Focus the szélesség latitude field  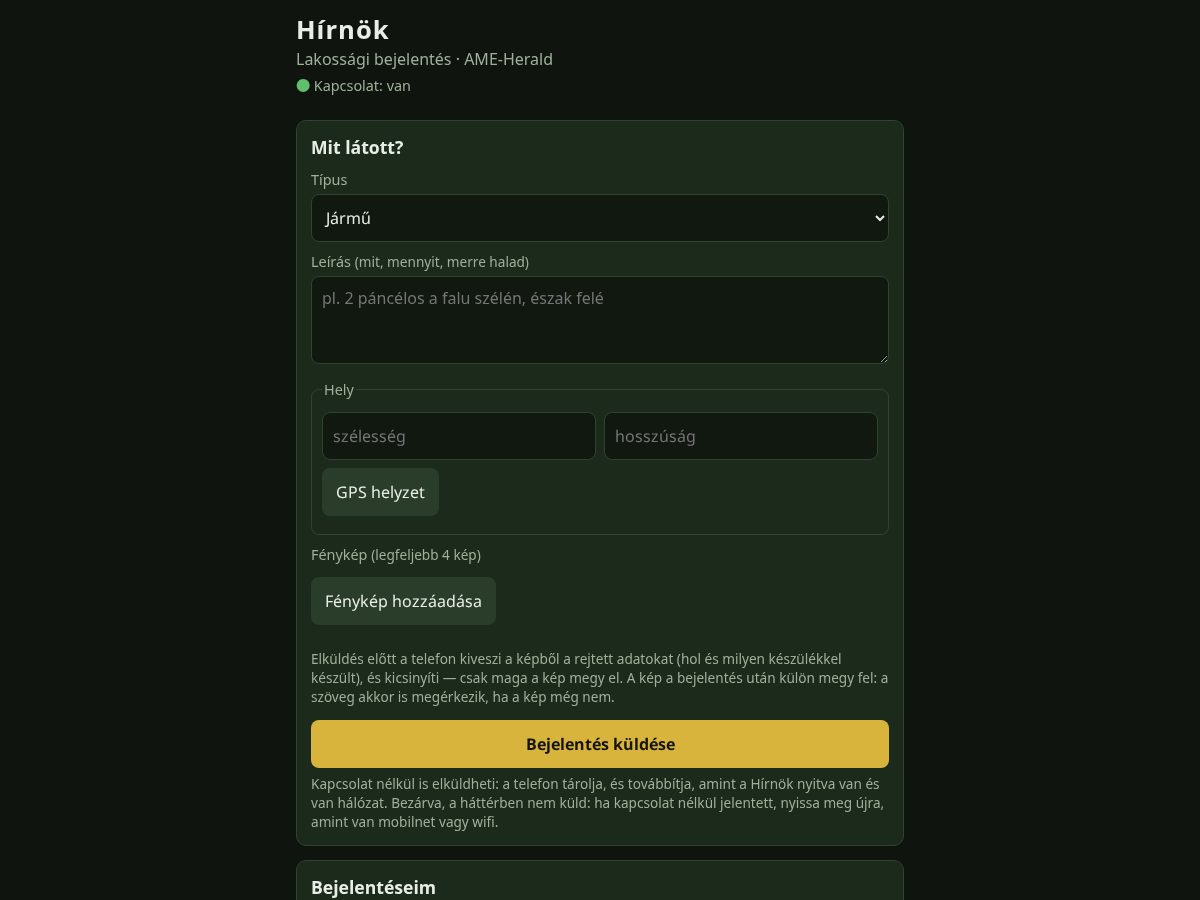459,436
